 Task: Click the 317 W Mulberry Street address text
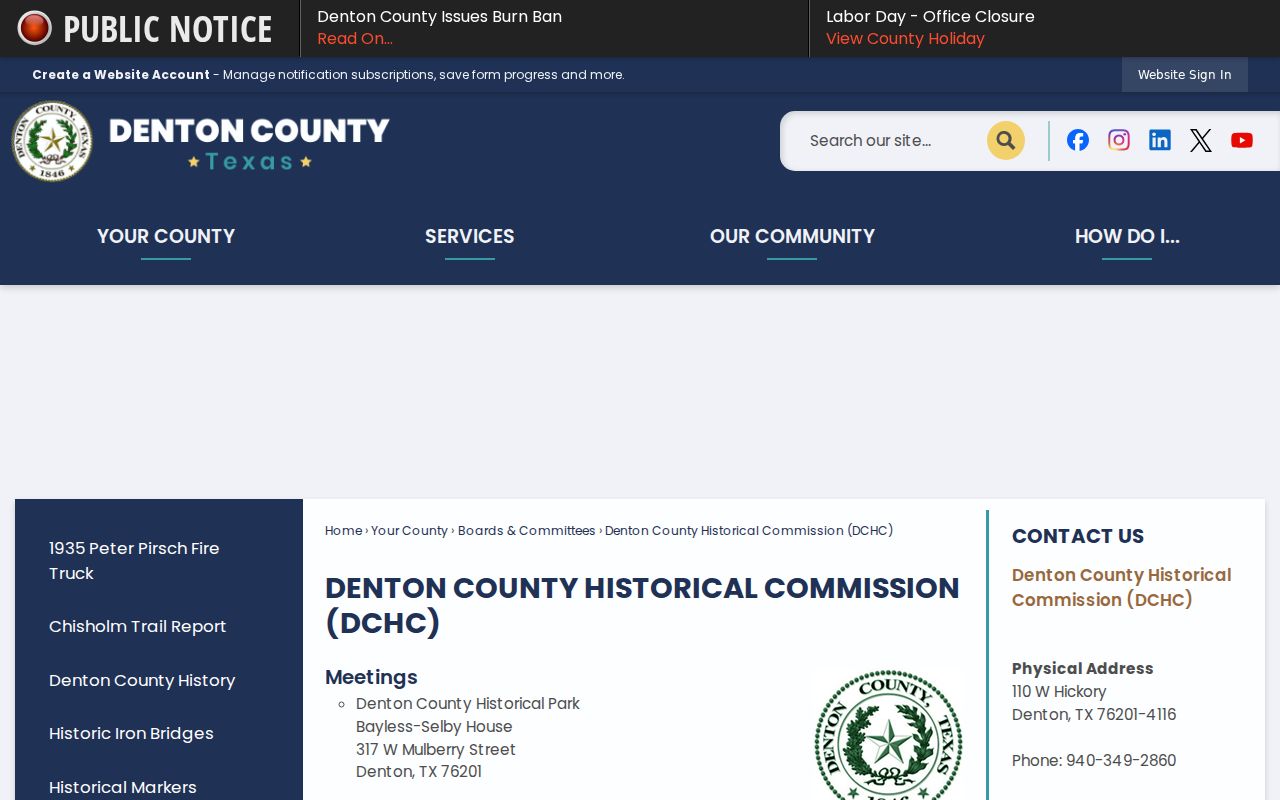436,750
